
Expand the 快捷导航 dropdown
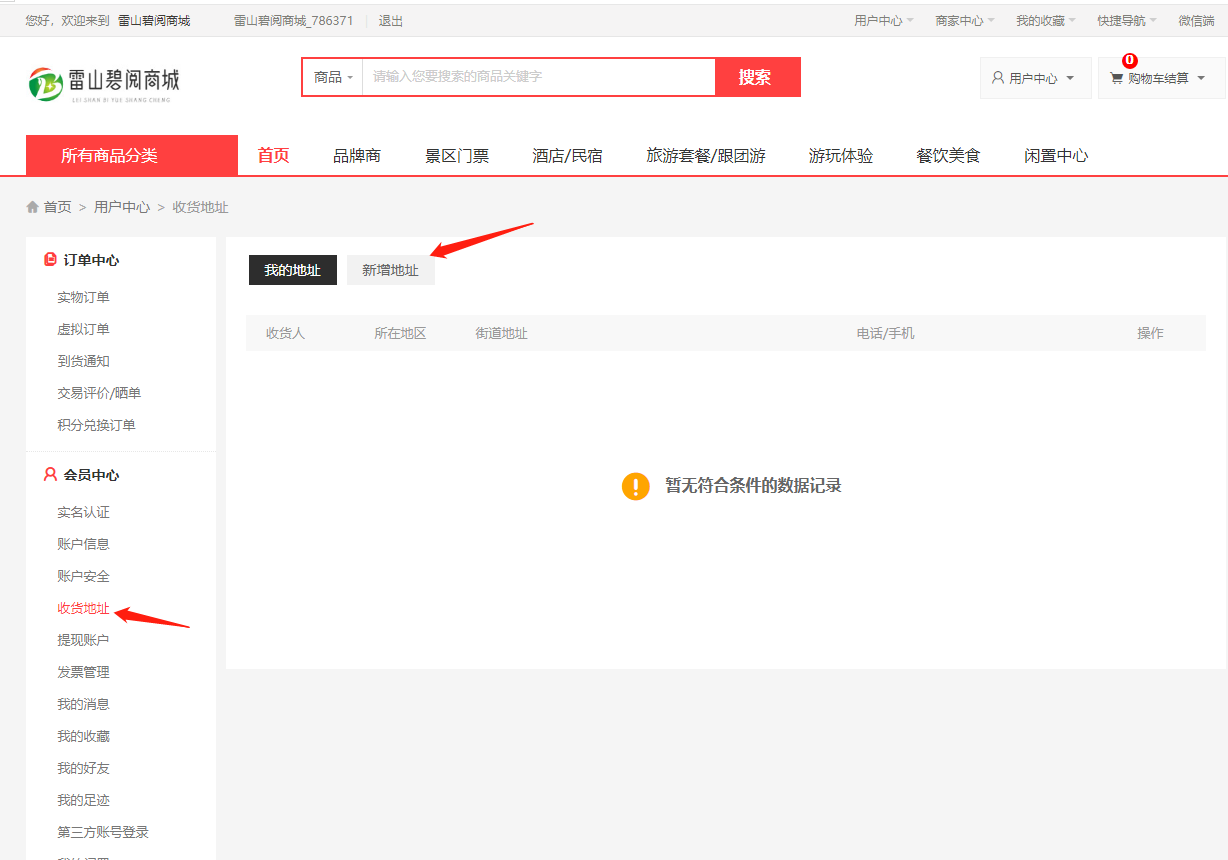point(1126,20)
